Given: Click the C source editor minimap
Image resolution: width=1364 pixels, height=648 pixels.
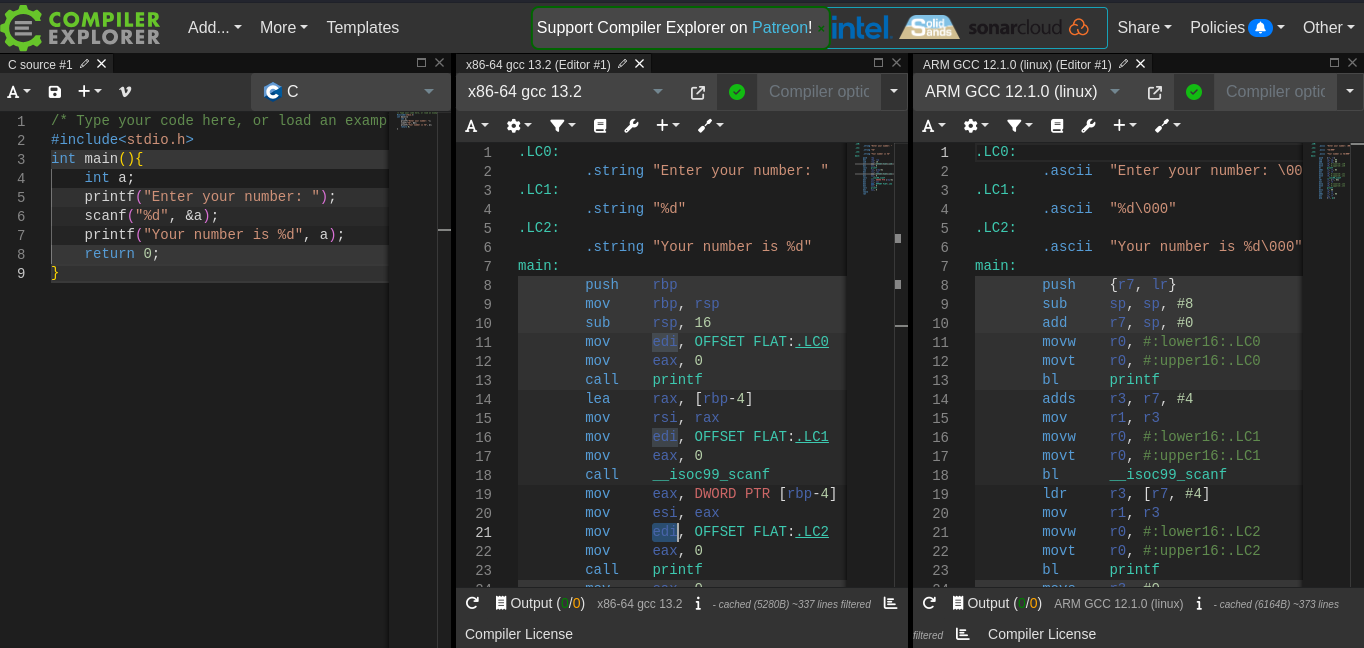Looking at the screenshot, I should tap(412, 350).
